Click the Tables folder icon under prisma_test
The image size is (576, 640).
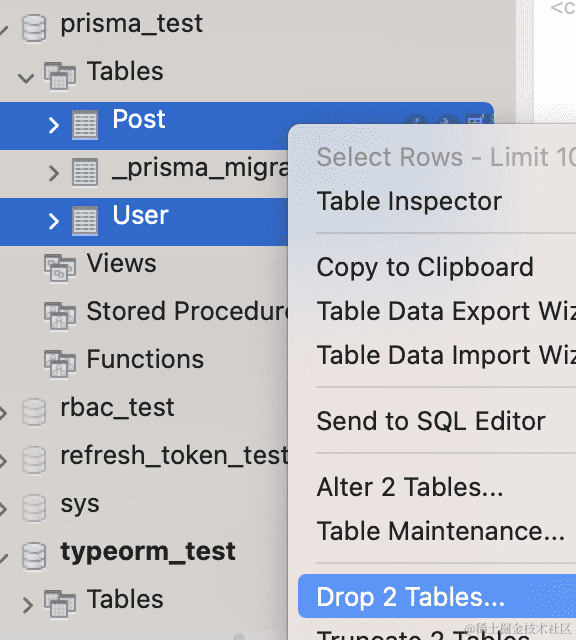click(60, 76)
